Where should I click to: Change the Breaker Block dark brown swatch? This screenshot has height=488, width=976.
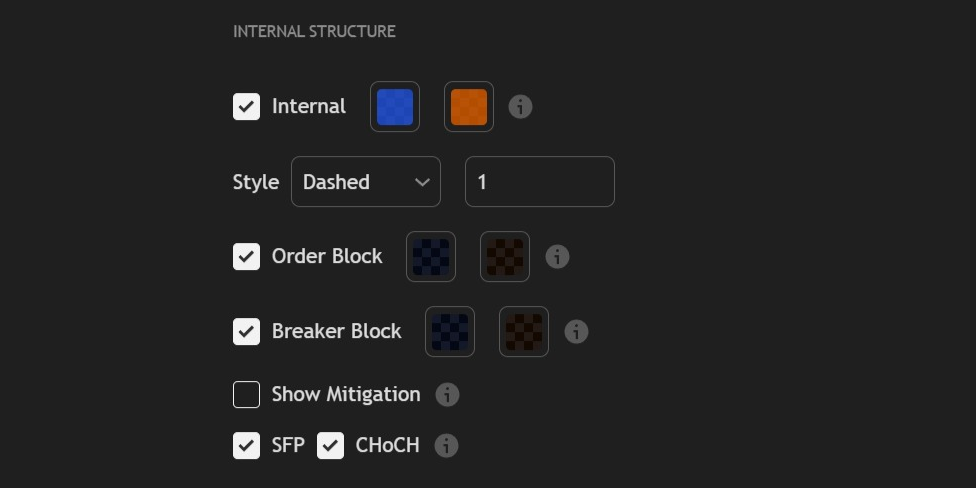[x=524, y=332]
